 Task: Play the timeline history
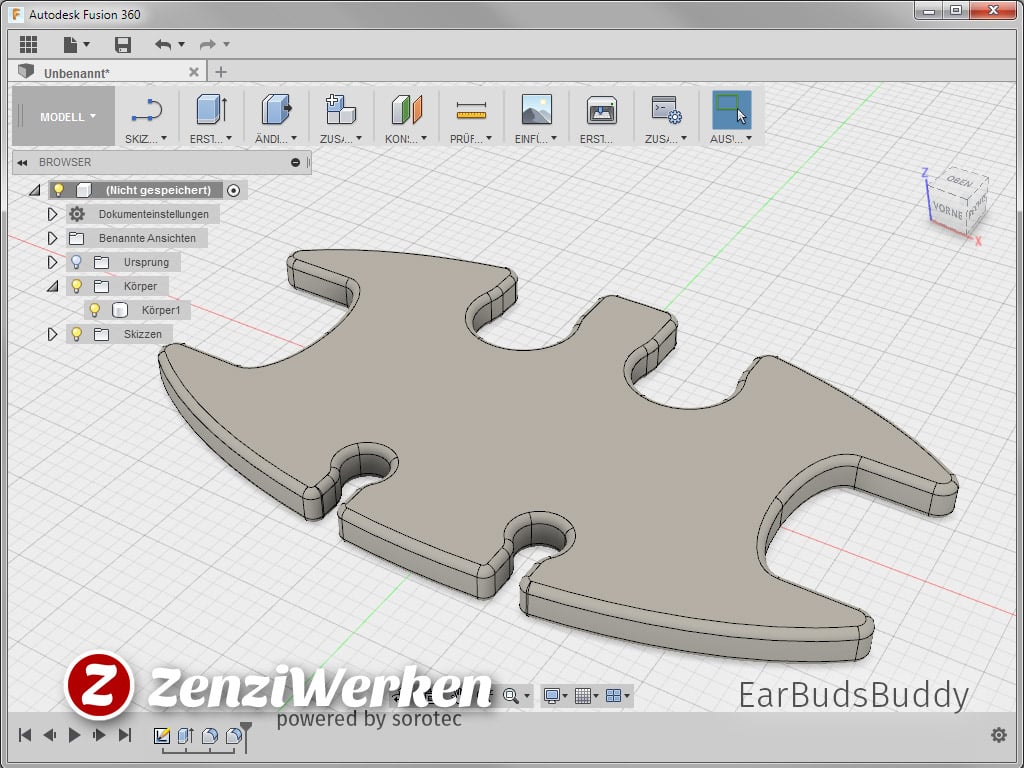click(74, 735)
